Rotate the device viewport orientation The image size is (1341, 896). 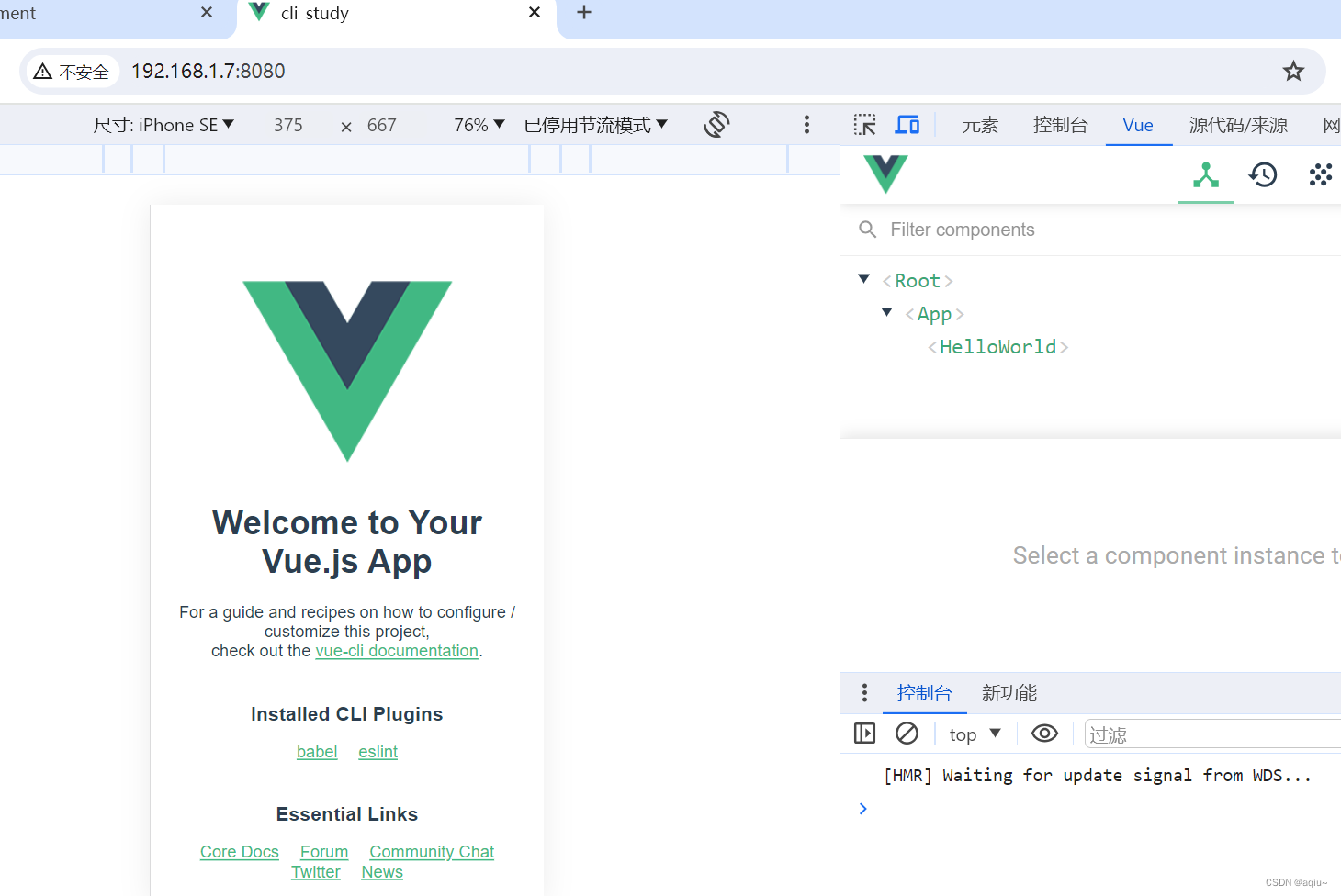716,125
